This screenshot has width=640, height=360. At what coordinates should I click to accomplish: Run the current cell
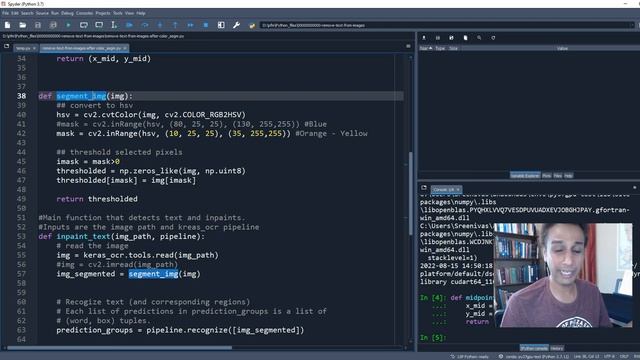coord(84,25)
